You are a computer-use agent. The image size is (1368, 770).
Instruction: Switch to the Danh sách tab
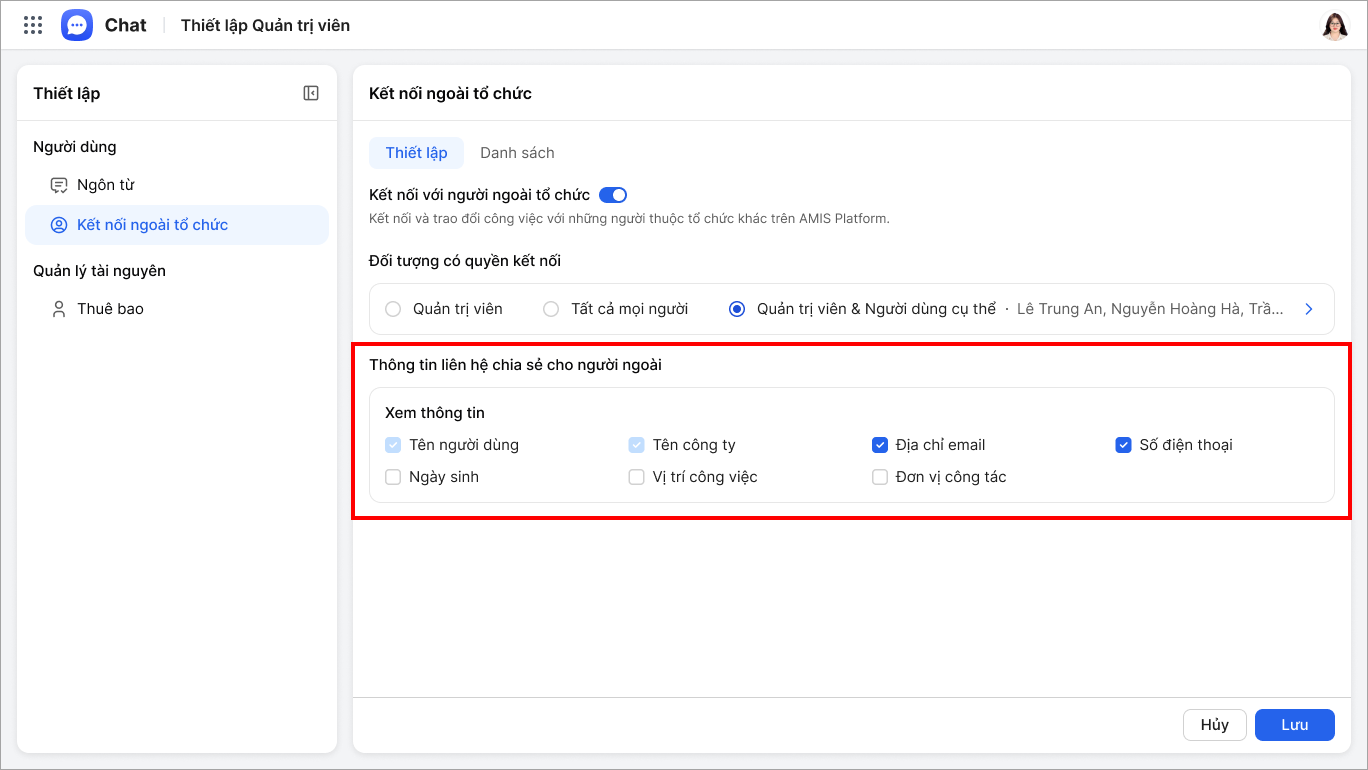(x=517, y=153)
